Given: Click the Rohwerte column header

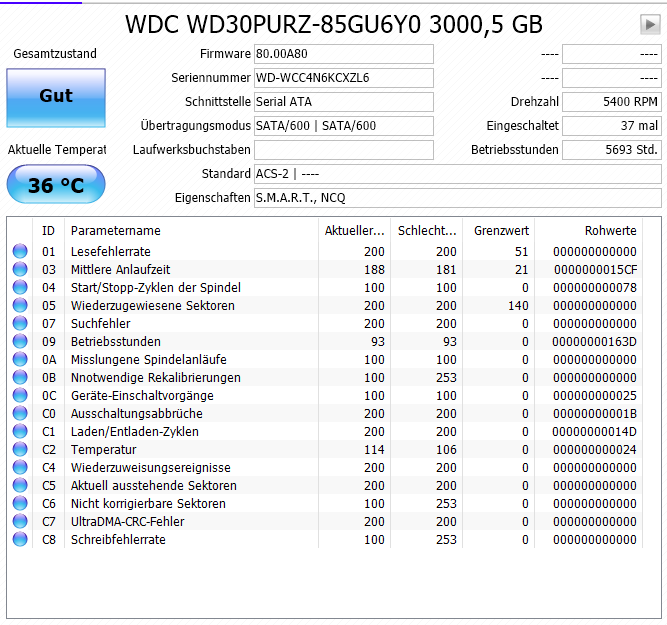Looking at the screenshot, I should 589,231.
